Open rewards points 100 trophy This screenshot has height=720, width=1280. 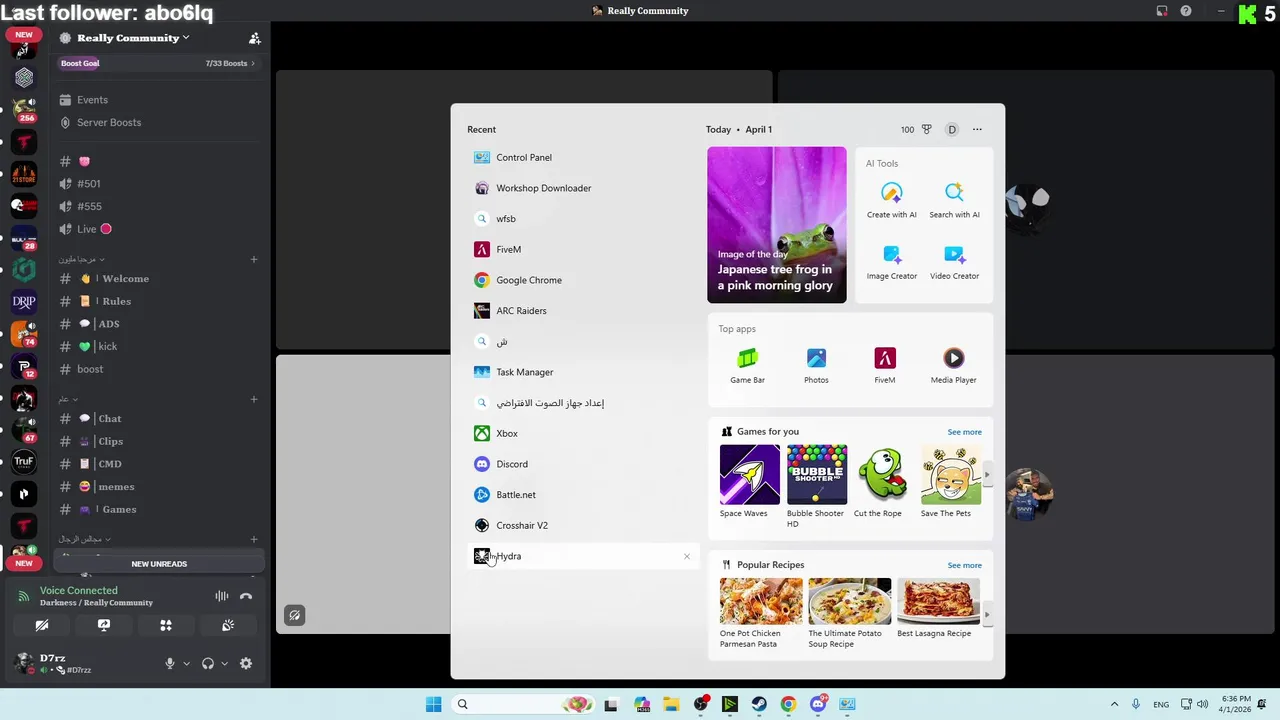pos(916,129)
